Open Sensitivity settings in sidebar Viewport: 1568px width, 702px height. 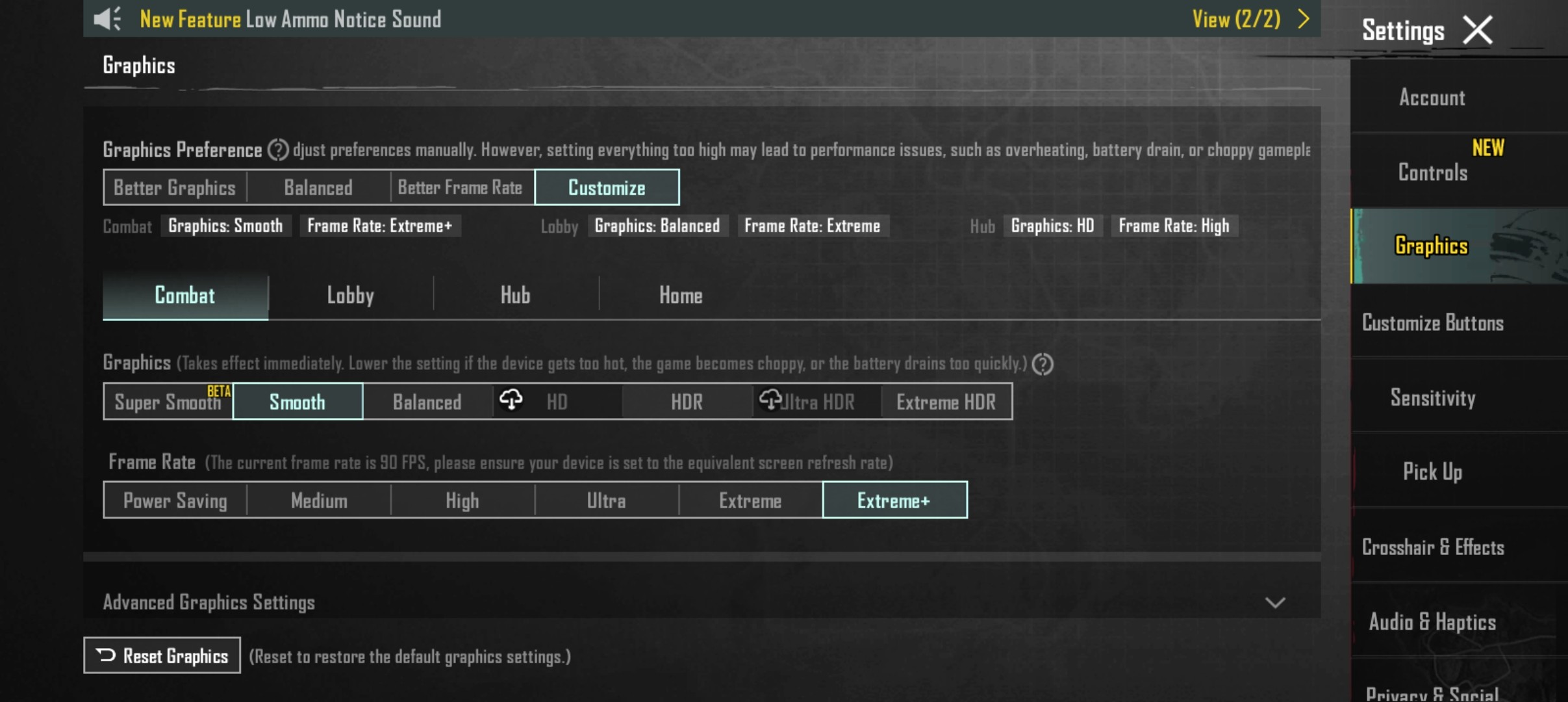1432,397
